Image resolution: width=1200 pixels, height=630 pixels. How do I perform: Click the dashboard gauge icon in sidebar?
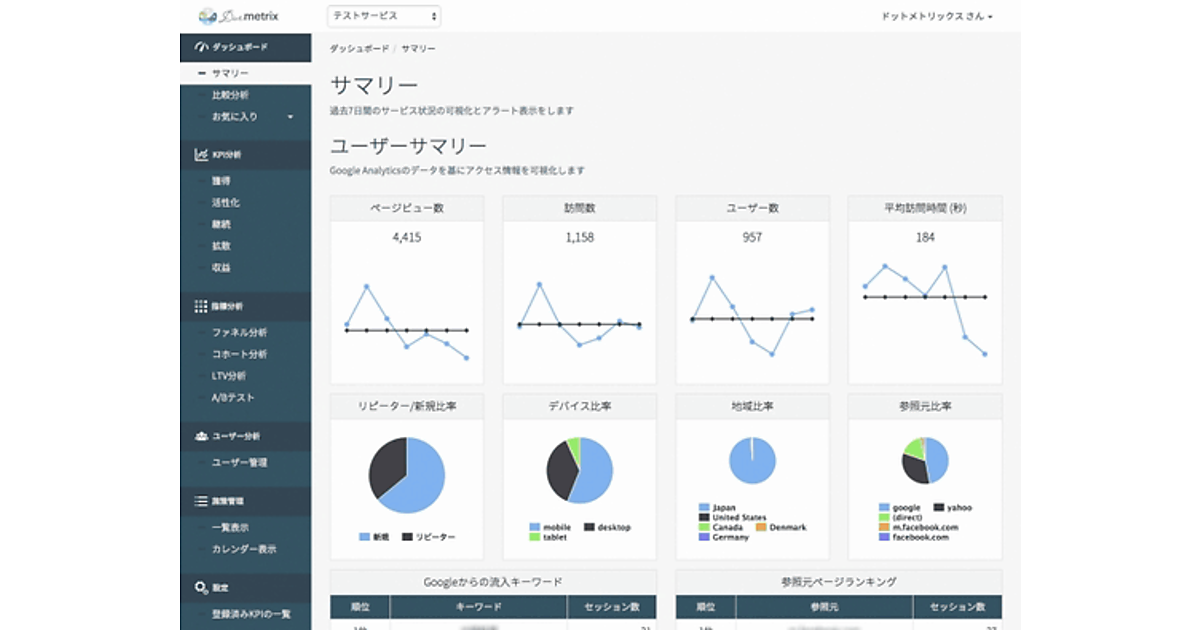tap(200, 47)
